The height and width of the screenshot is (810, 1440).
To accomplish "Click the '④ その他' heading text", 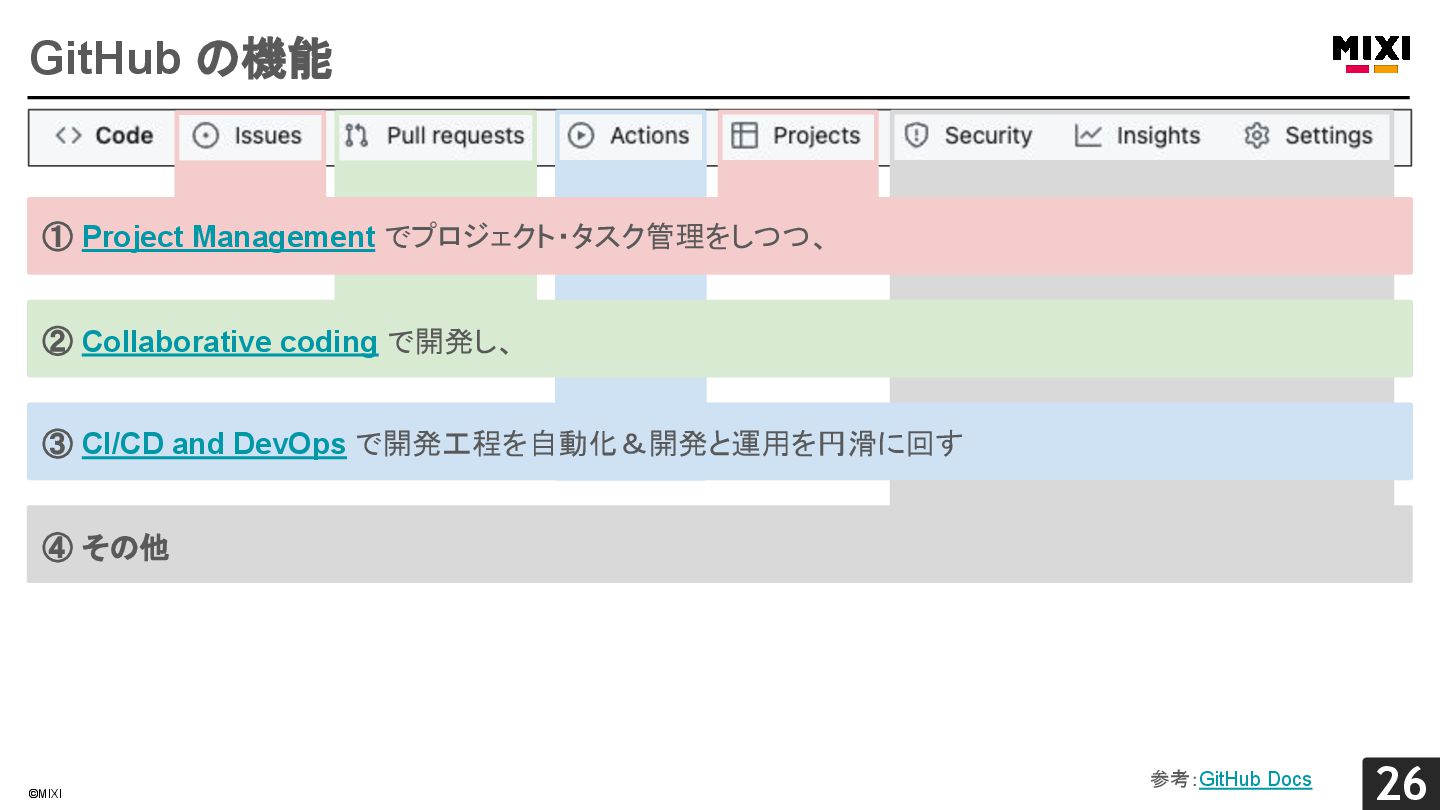I will pyautogui.click(x=105, y=547).
